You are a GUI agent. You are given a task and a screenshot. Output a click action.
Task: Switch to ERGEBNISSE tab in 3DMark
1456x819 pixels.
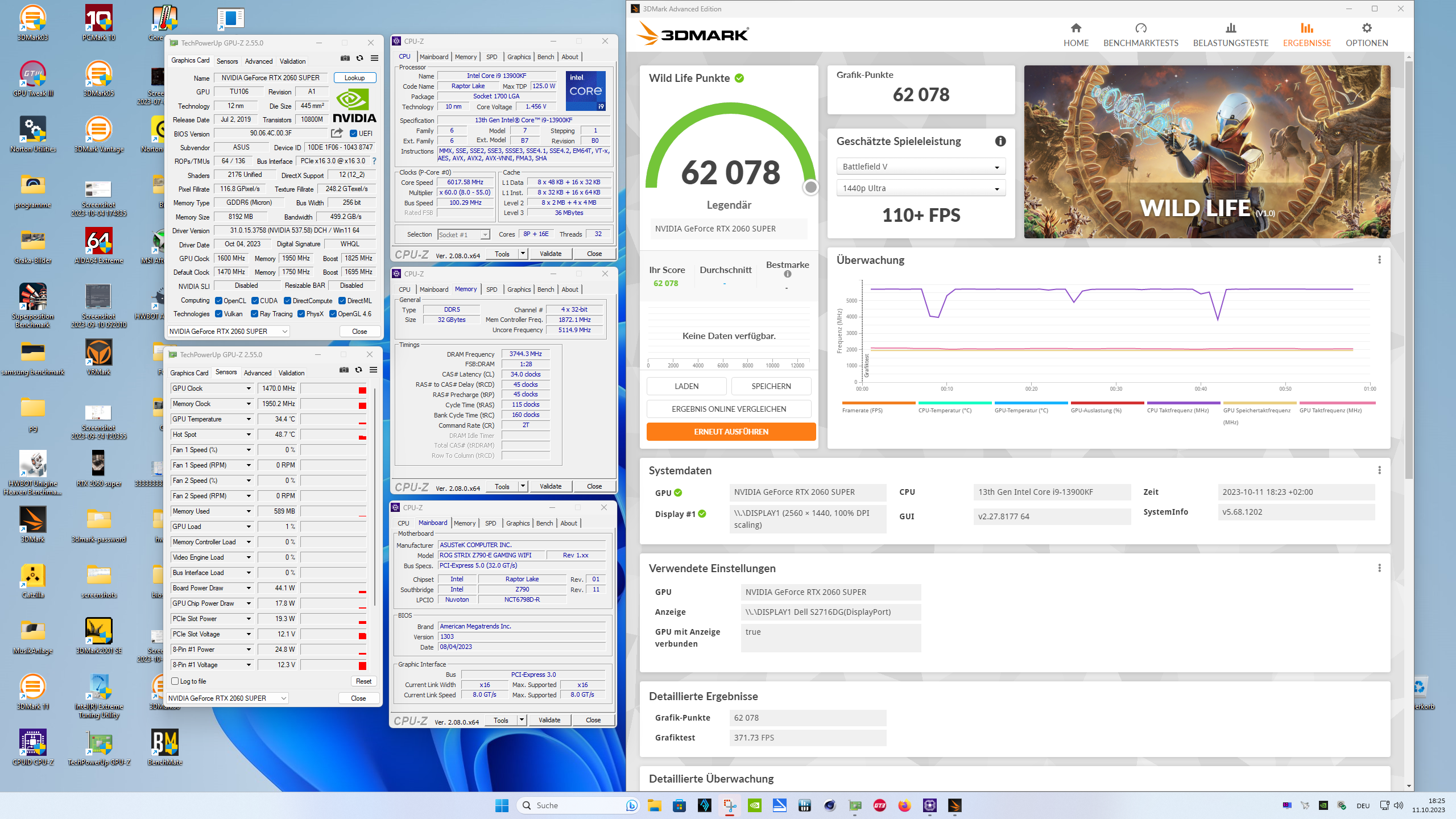pos(1306,35)
